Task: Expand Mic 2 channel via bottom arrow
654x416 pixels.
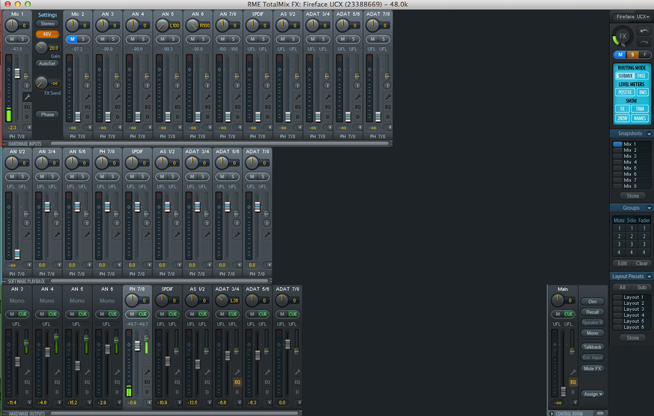Action: (89, 127)
